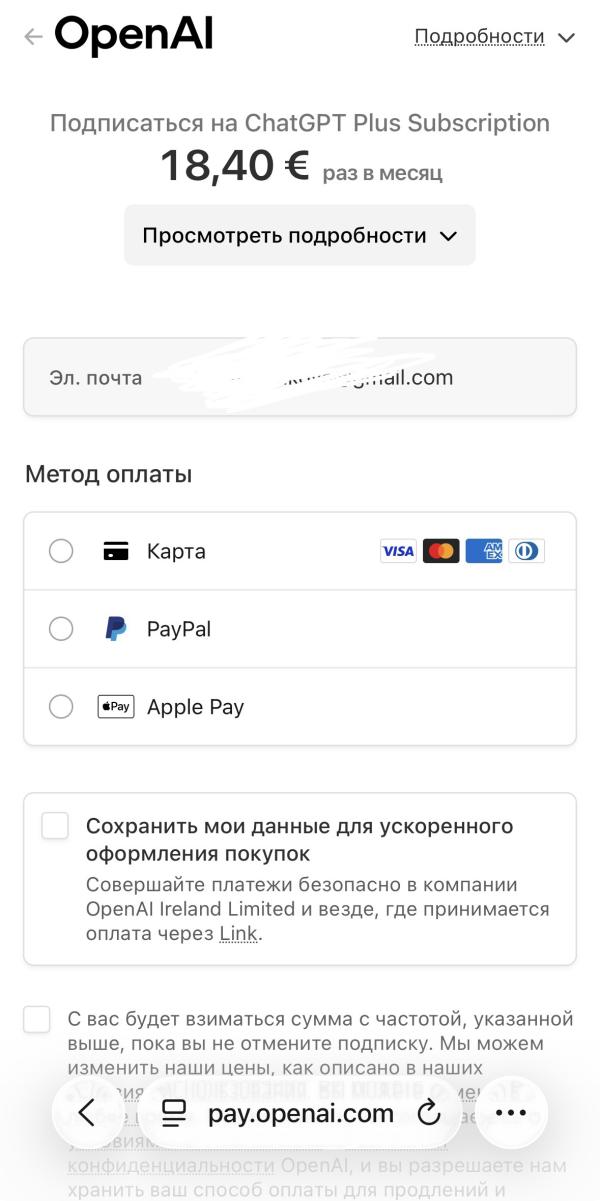This screenshot has height=1201, width=600.
Task: Click the Diners Club icon
Action: click(526, 551)
